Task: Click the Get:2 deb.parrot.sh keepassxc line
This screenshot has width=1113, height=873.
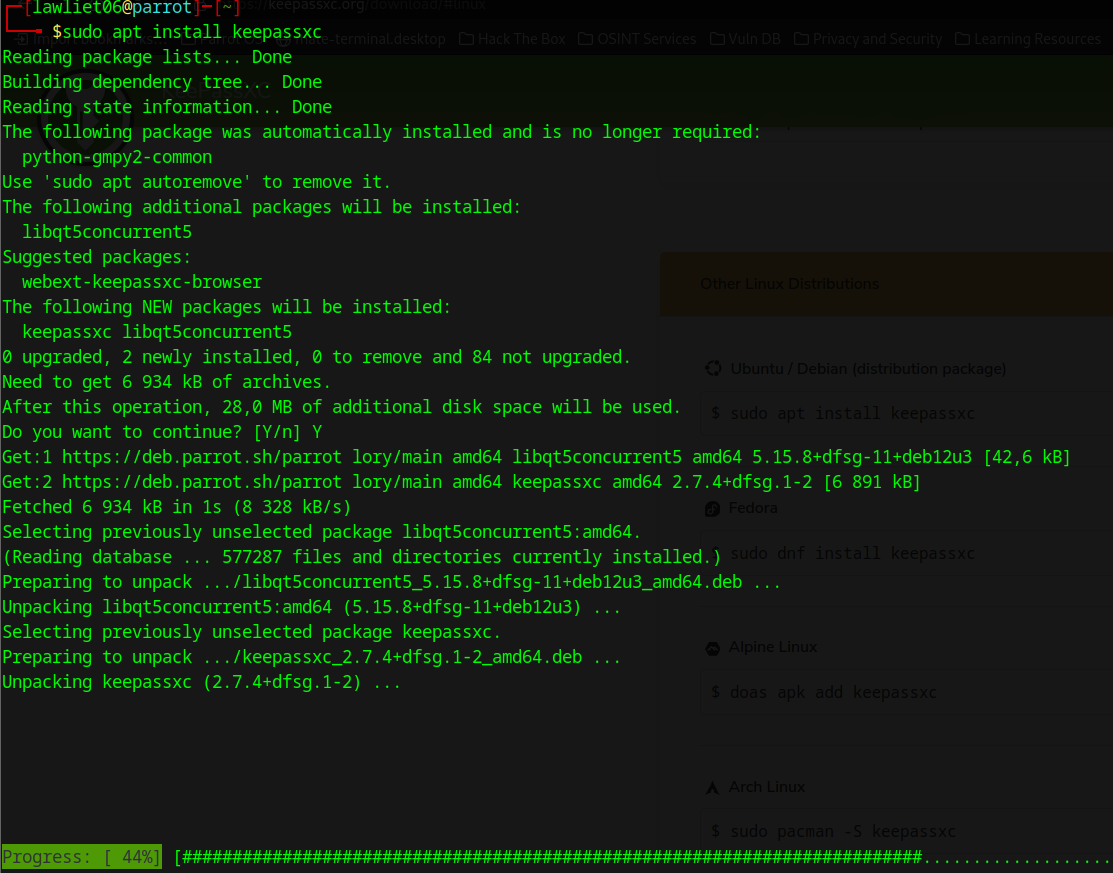Action: pyautogui.click(x=461, y=482)
